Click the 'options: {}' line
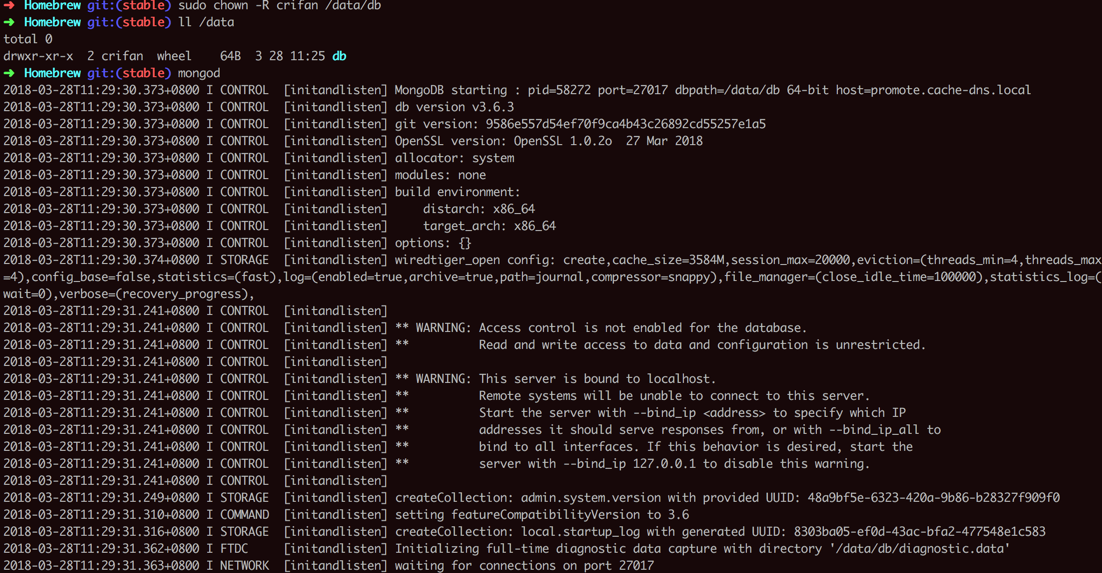The image size is (1102, 573). click(433, 243)
